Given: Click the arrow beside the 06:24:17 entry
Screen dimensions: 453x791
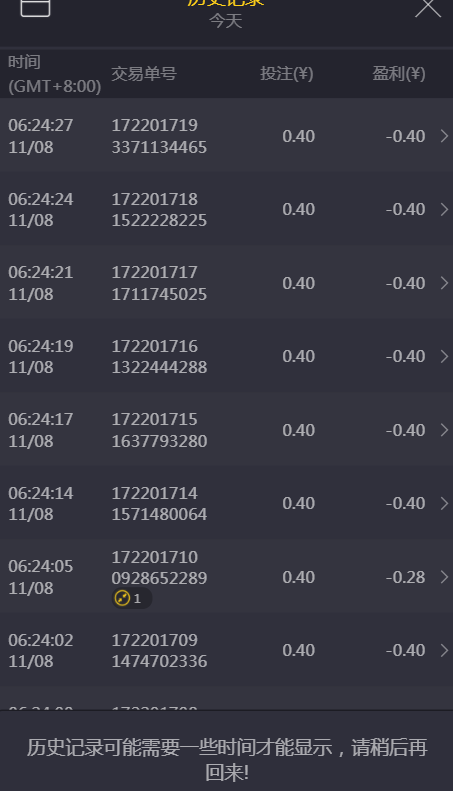Looking at the screenshot, I should coord(444,430).
